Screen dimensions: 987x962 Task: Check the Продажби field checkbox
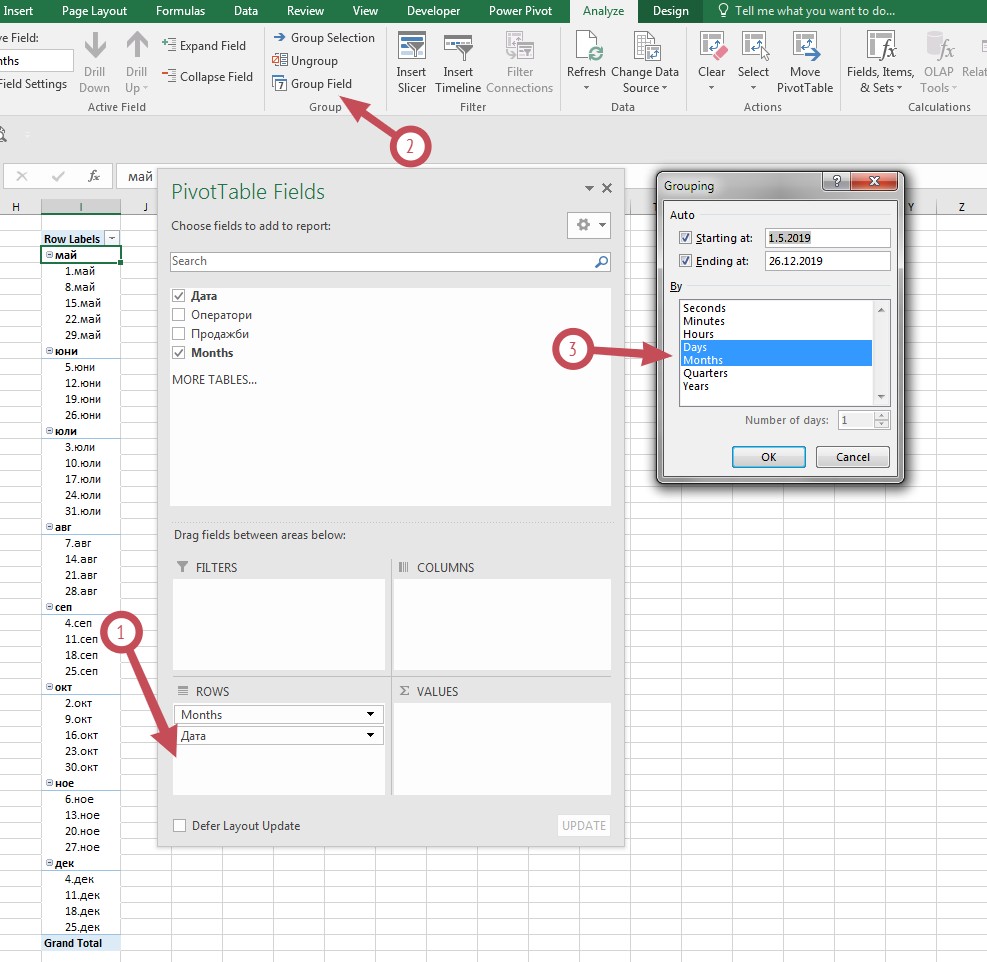[x=179, y=333]
